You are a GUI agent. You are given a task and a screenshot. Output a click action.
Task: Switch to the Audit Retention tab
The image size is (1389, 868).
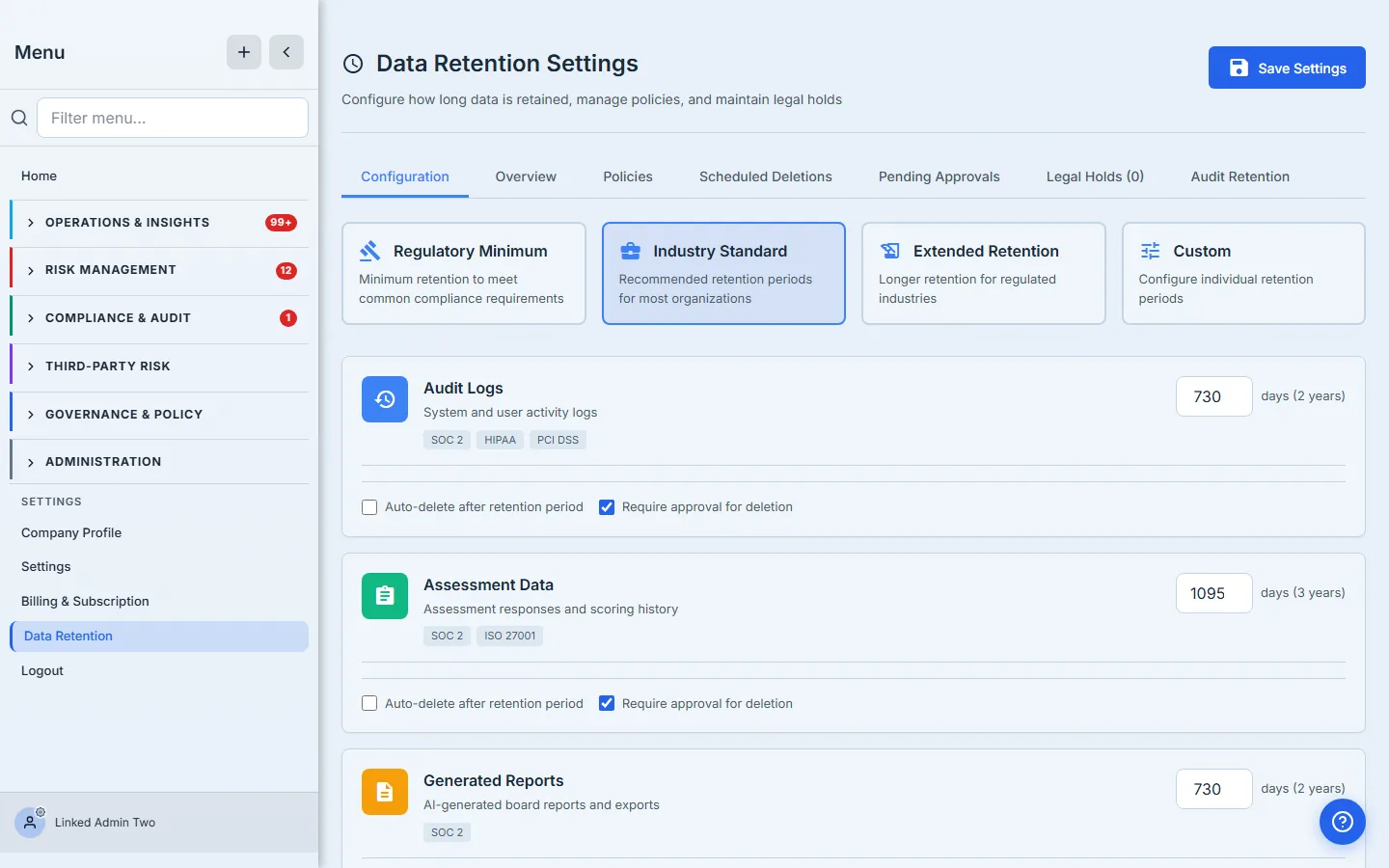pos(1239,176)
